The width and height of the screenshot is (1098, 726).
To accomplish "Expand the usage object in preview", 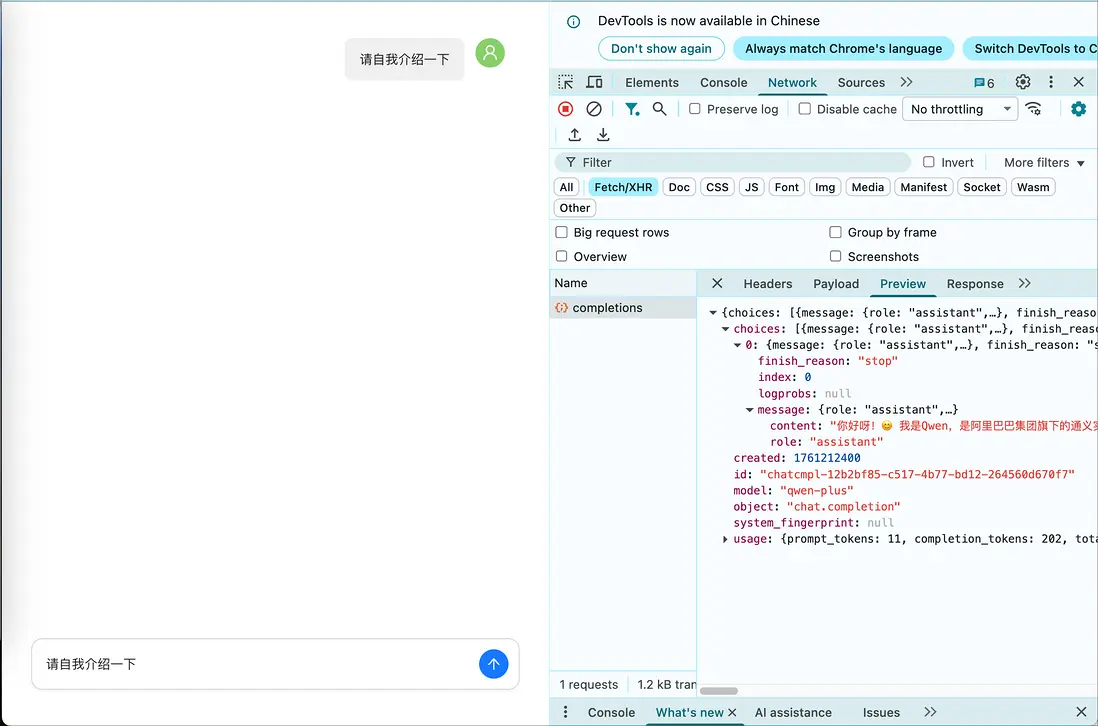I will [x=726, y=539].
